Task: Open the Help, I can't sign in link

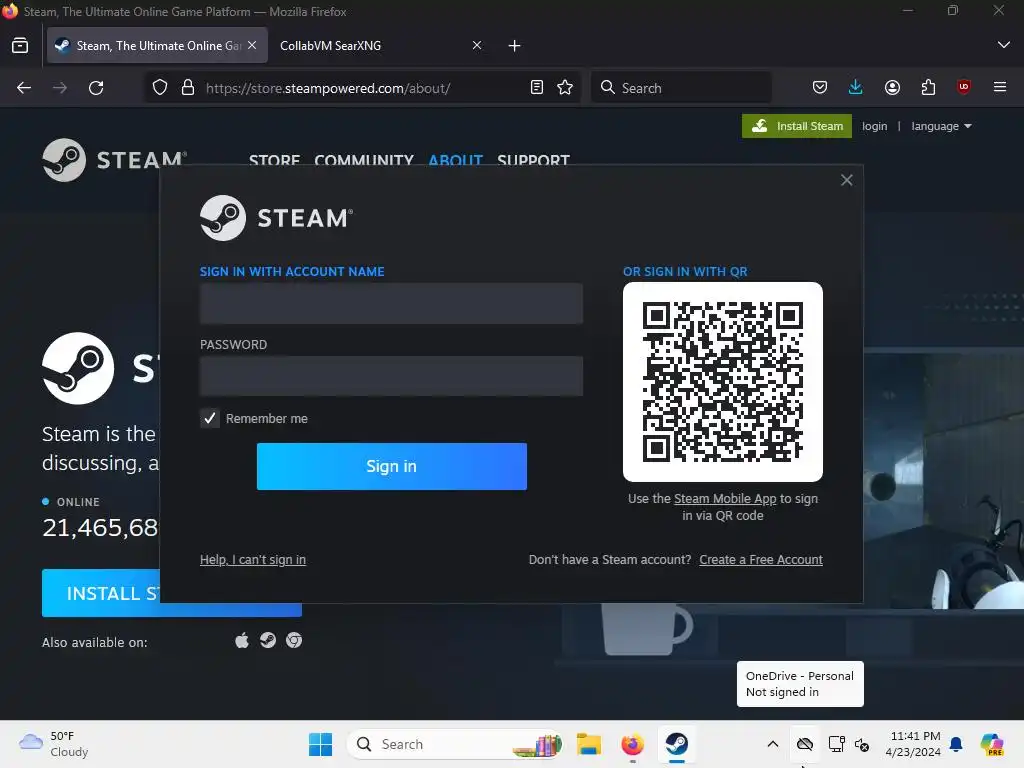Action: (253, 560)
